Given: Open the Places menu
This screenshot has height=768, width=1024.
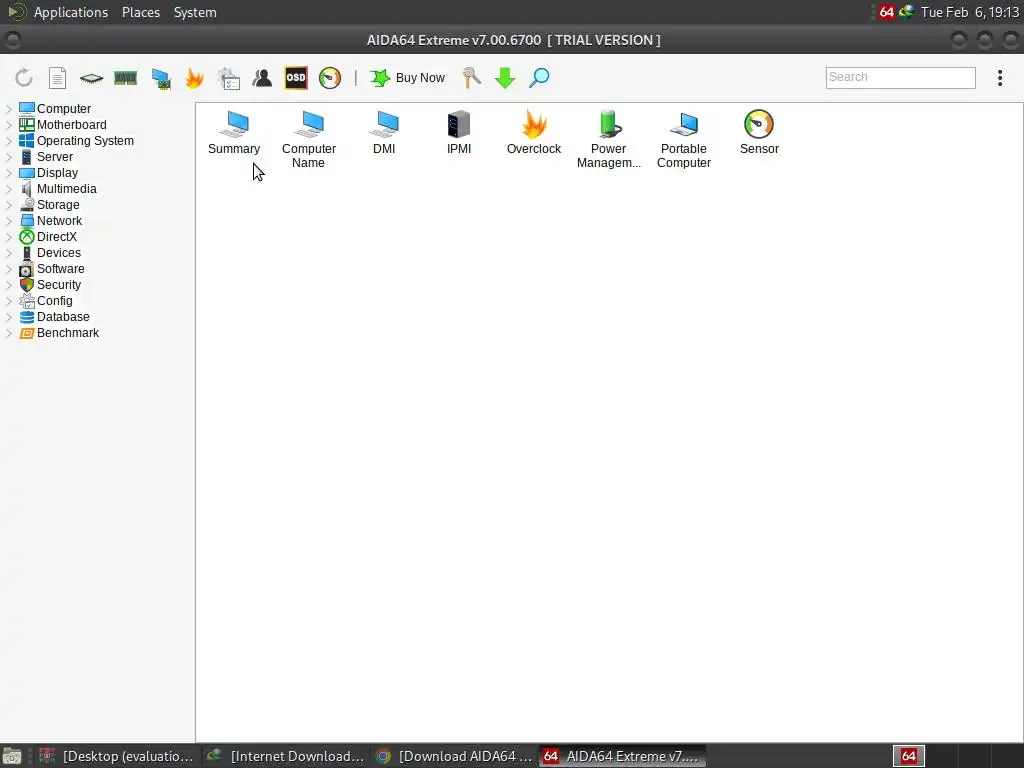Looking at the screenshot, I should [140, 12].
